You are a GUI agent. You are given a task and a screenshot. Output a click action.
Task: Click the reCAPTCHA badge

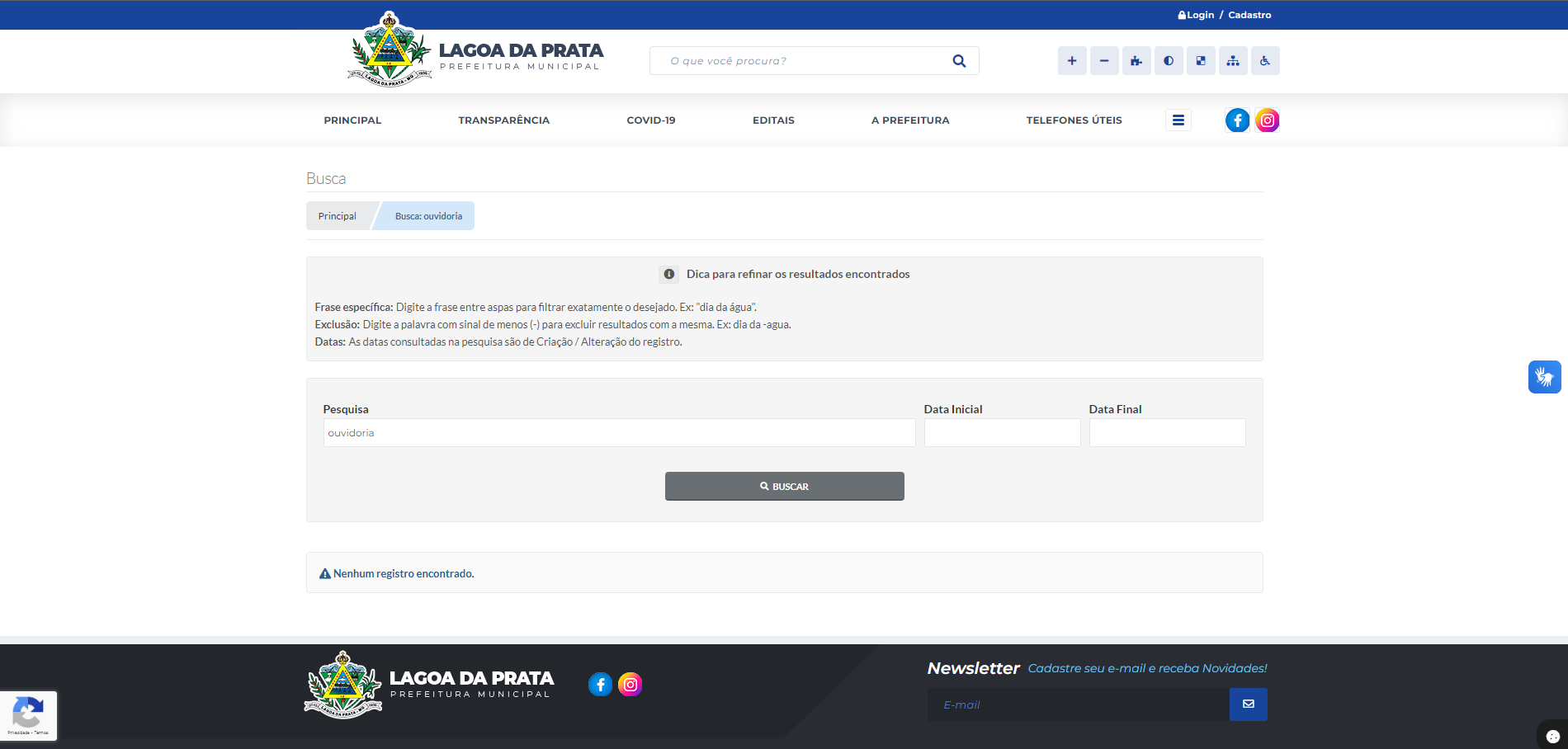[x=28, y=715]
